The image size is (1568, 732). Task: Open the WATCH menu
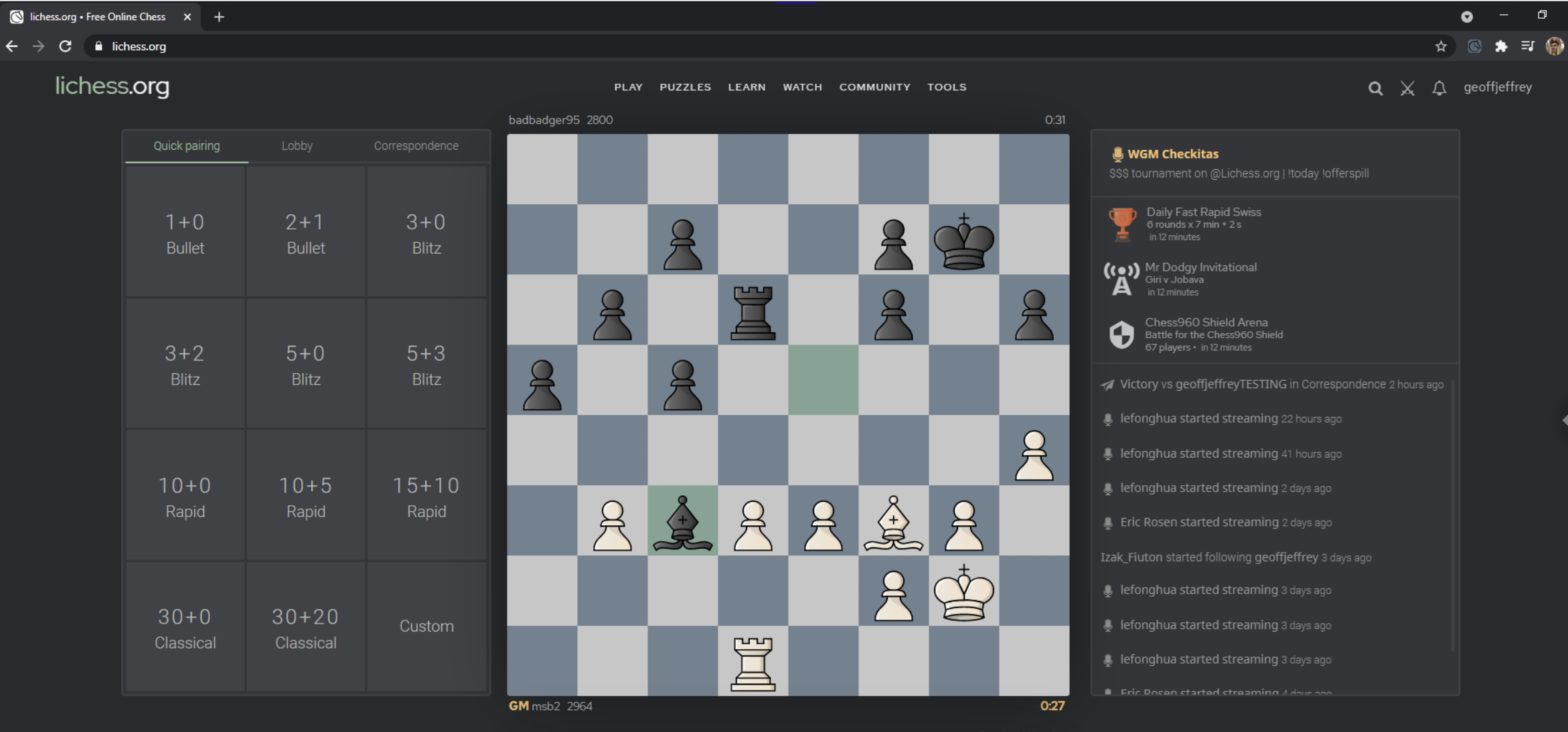coord(802,87)
